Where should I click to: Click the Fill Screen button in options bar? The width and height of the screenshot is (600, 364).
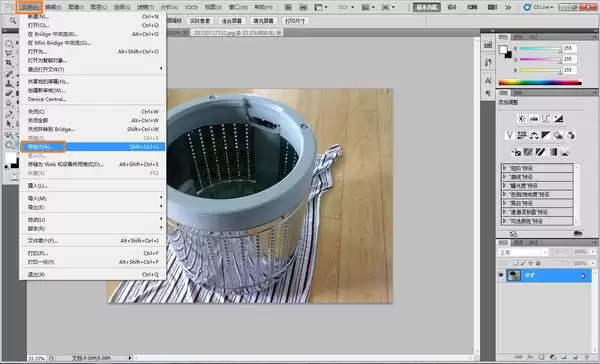click(263, 21)
